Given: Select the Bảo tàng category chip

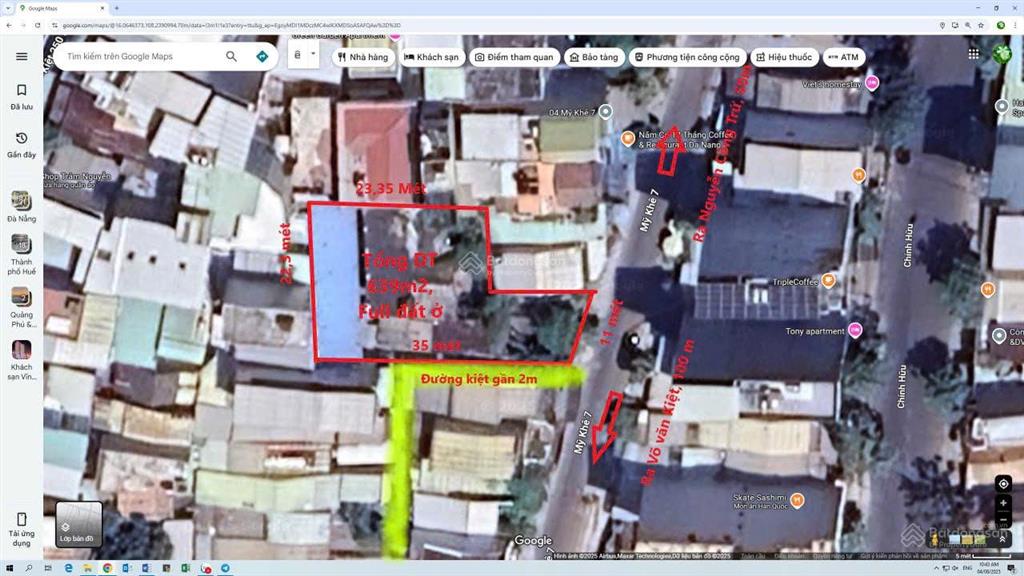Looking at the screenshot, I should click(x=594, y=57).
